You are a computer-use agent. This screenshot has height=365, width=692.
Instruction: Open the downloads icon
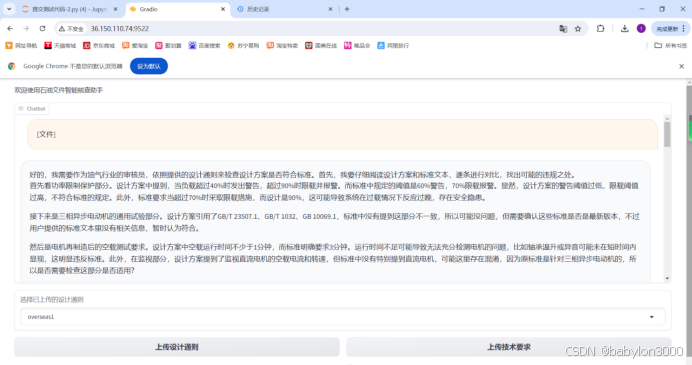[624, 29]
